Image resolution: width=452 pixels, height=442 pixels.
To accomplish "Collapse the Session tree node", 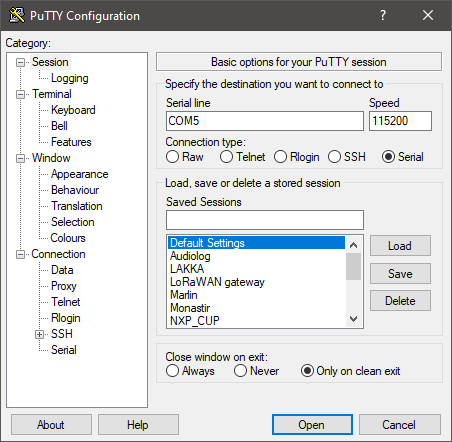I will 21,62.
